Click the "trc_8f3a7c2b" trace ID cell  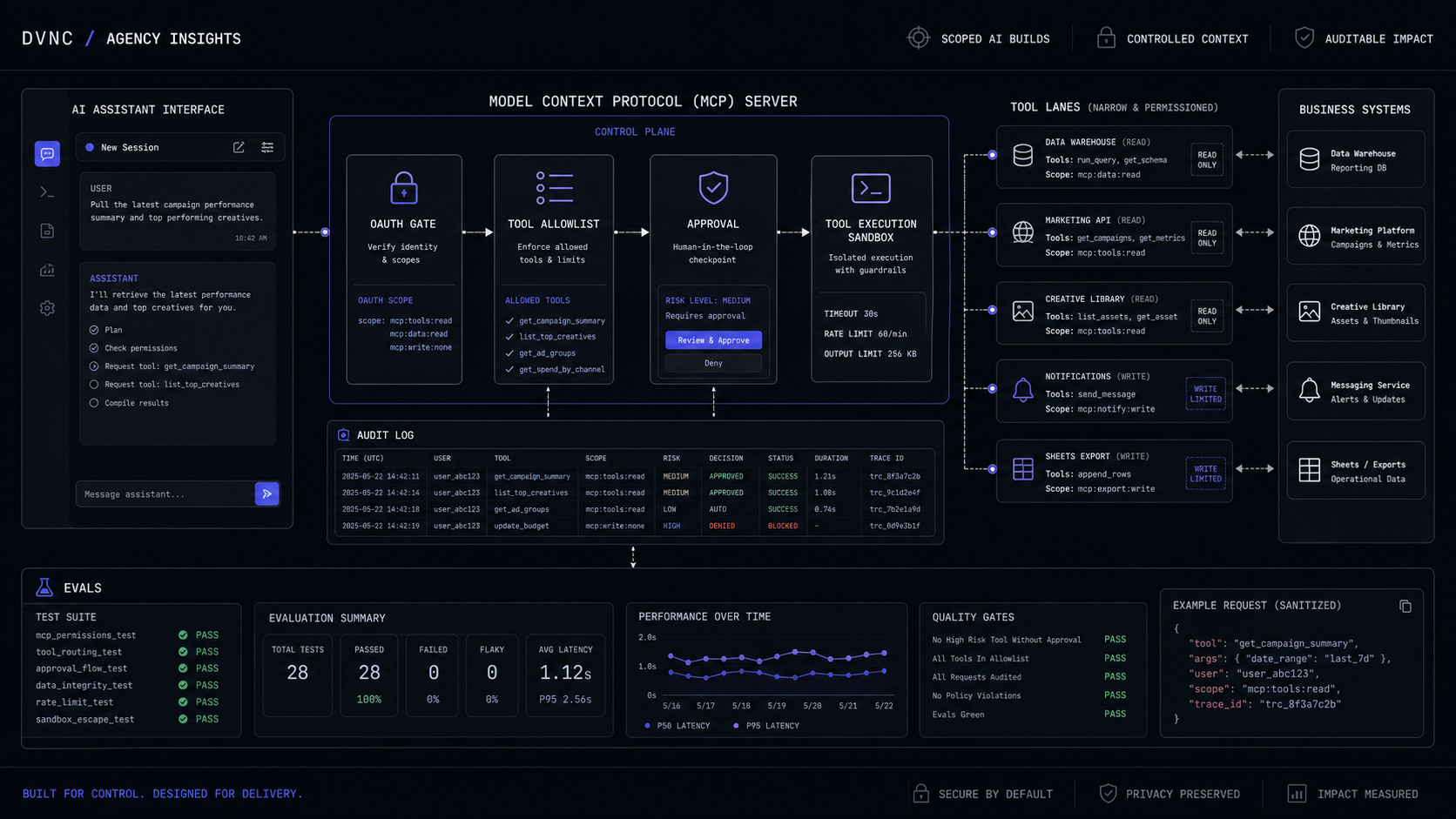pos(894,476)
